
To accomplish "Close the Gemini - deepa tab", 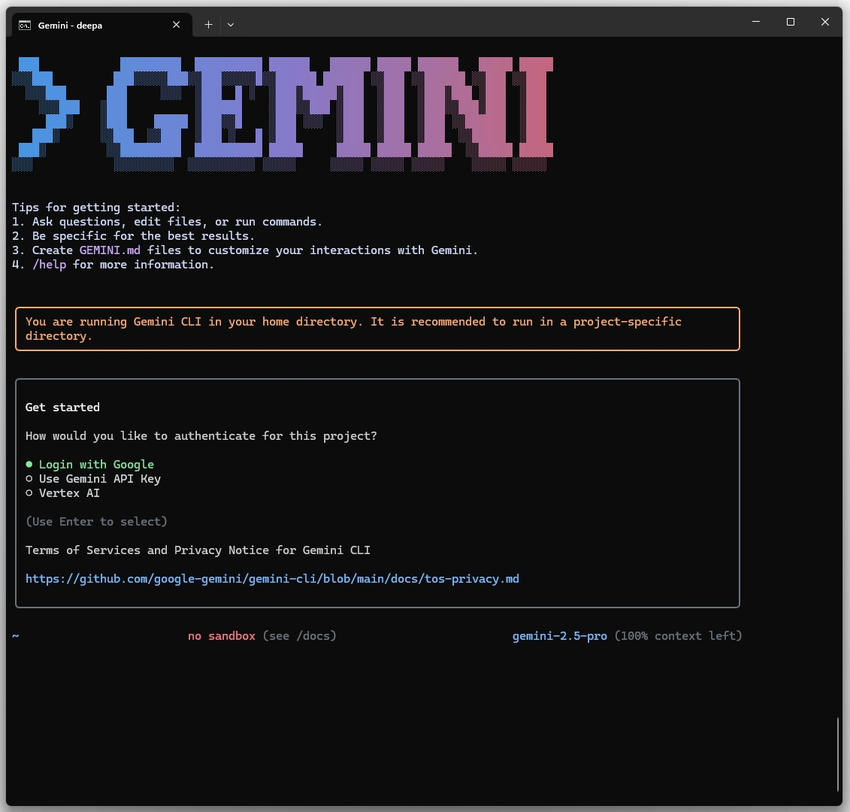I will (x=176, y=24).
